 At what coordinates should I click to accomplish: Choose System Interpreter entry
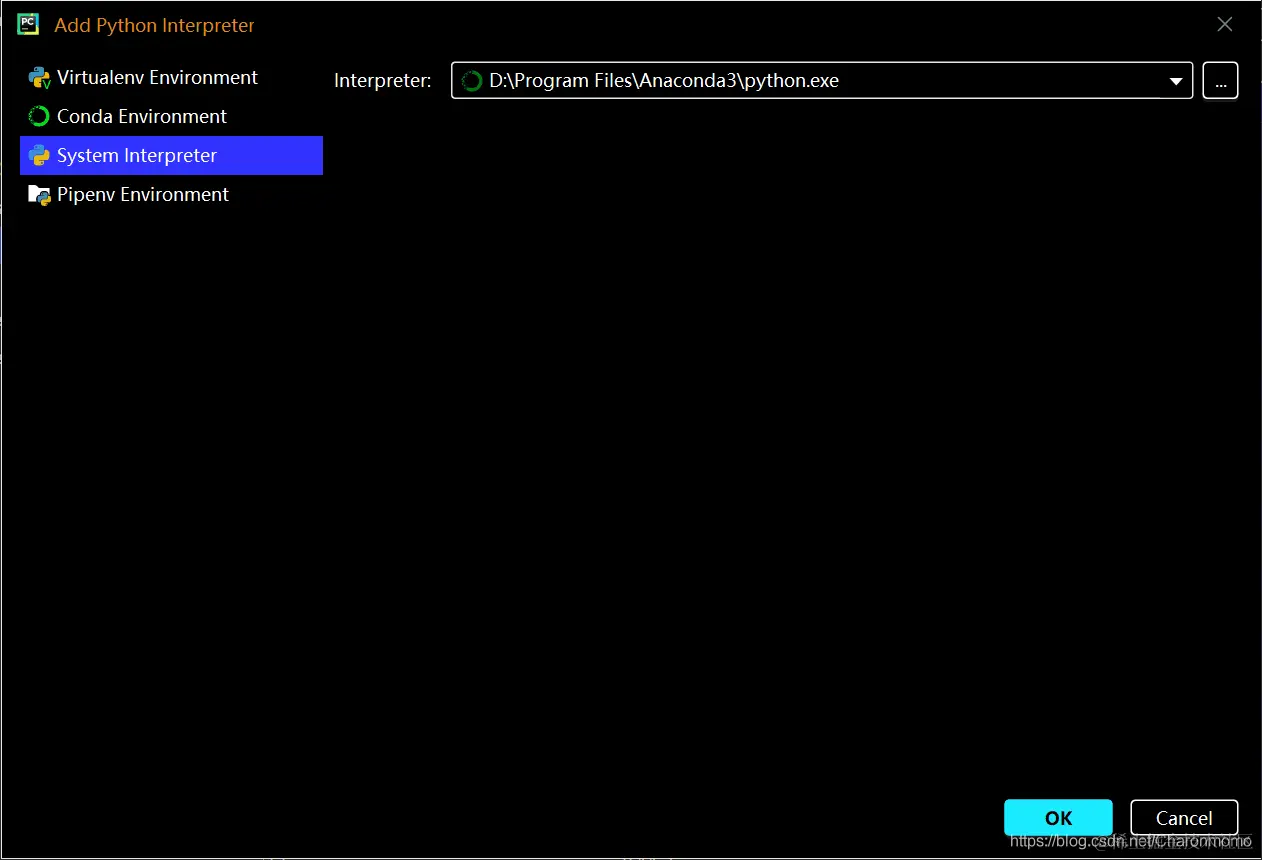(171, 156)
